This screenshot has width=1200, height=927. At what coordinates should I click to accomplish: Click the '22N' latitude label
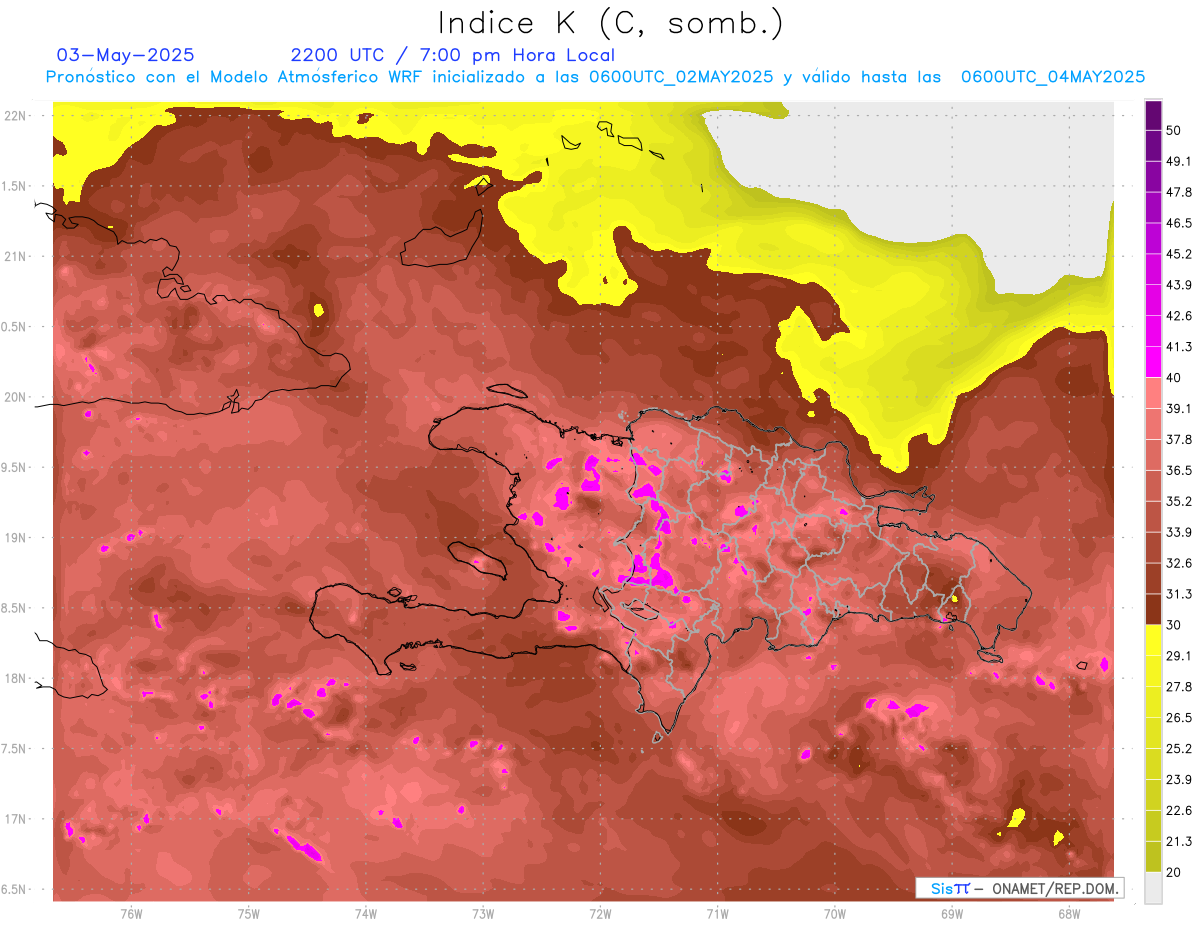tap(15, 116)
